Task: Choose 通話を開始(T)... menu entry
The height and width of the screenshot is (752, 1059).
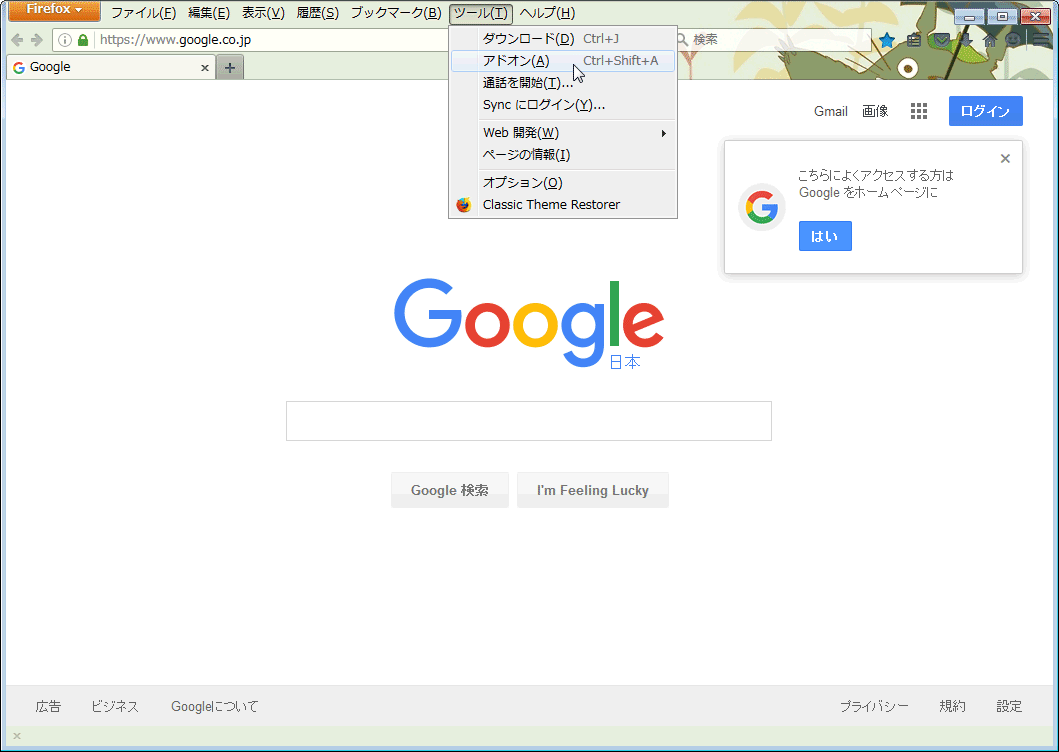Action: pyautogui.click(x=563, y=83)
